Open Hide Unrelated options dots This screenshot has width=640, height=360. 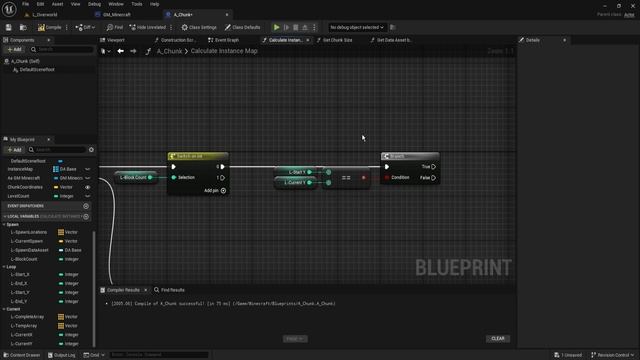click(171, 27)
